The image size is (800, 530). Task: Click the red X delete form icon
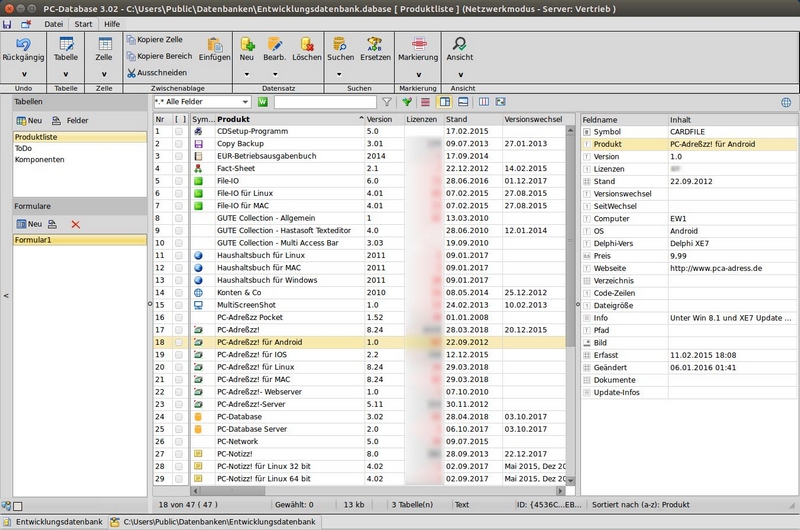[76, 224]
